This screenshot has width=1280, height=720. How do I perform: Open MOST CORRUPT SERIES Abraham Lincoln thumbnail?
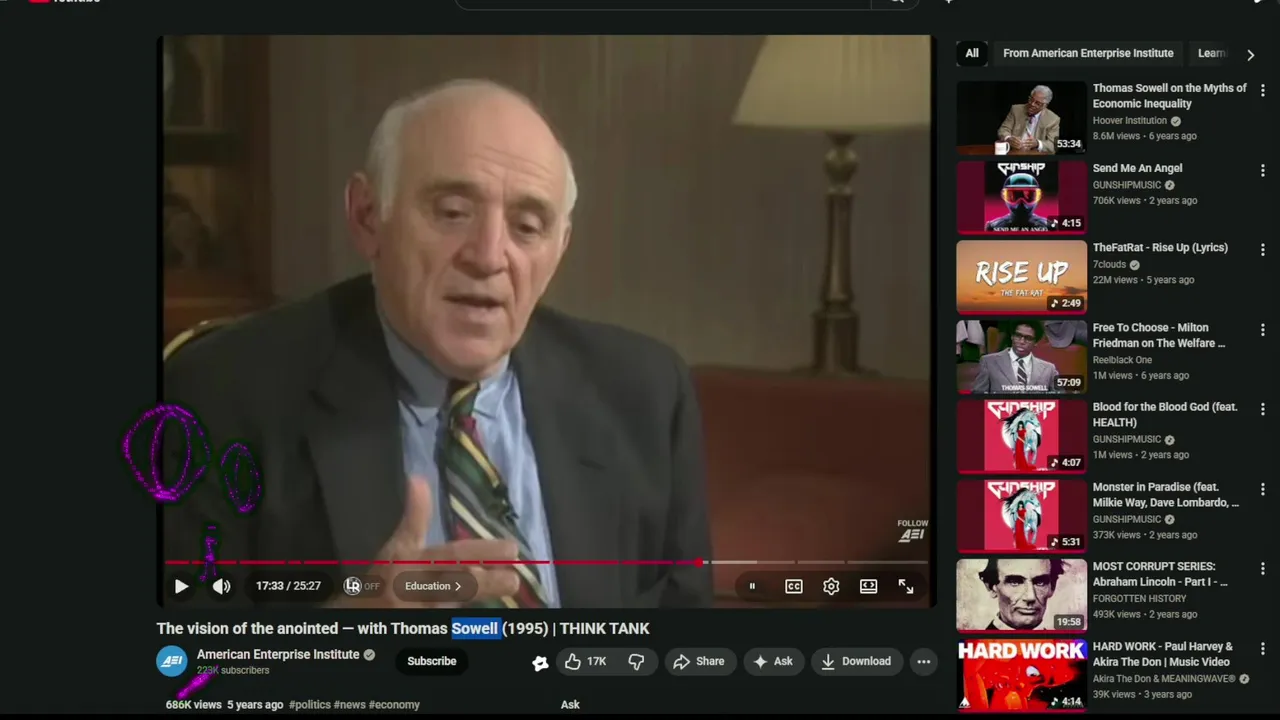tap(1021, 595)
